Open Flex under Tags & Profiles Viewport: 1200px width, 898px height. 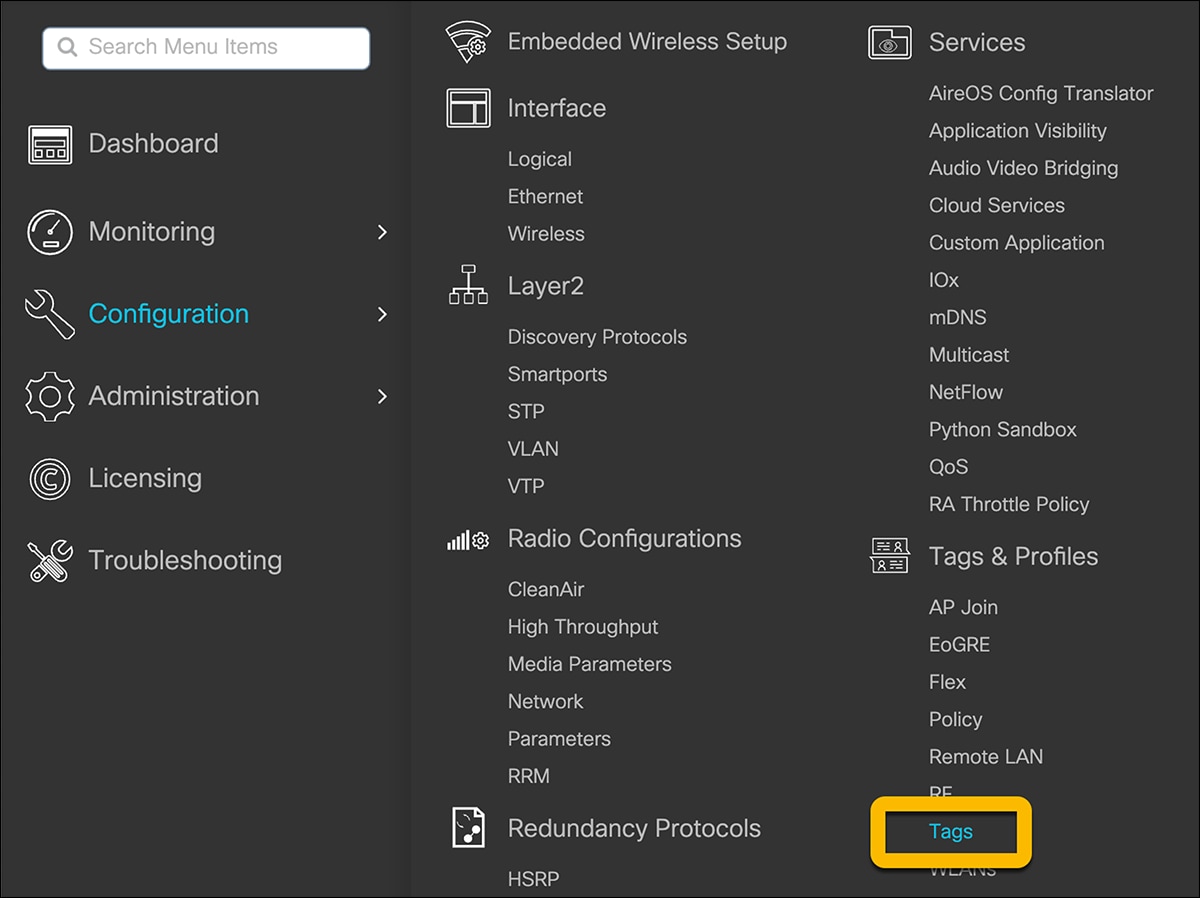(947, 682)
